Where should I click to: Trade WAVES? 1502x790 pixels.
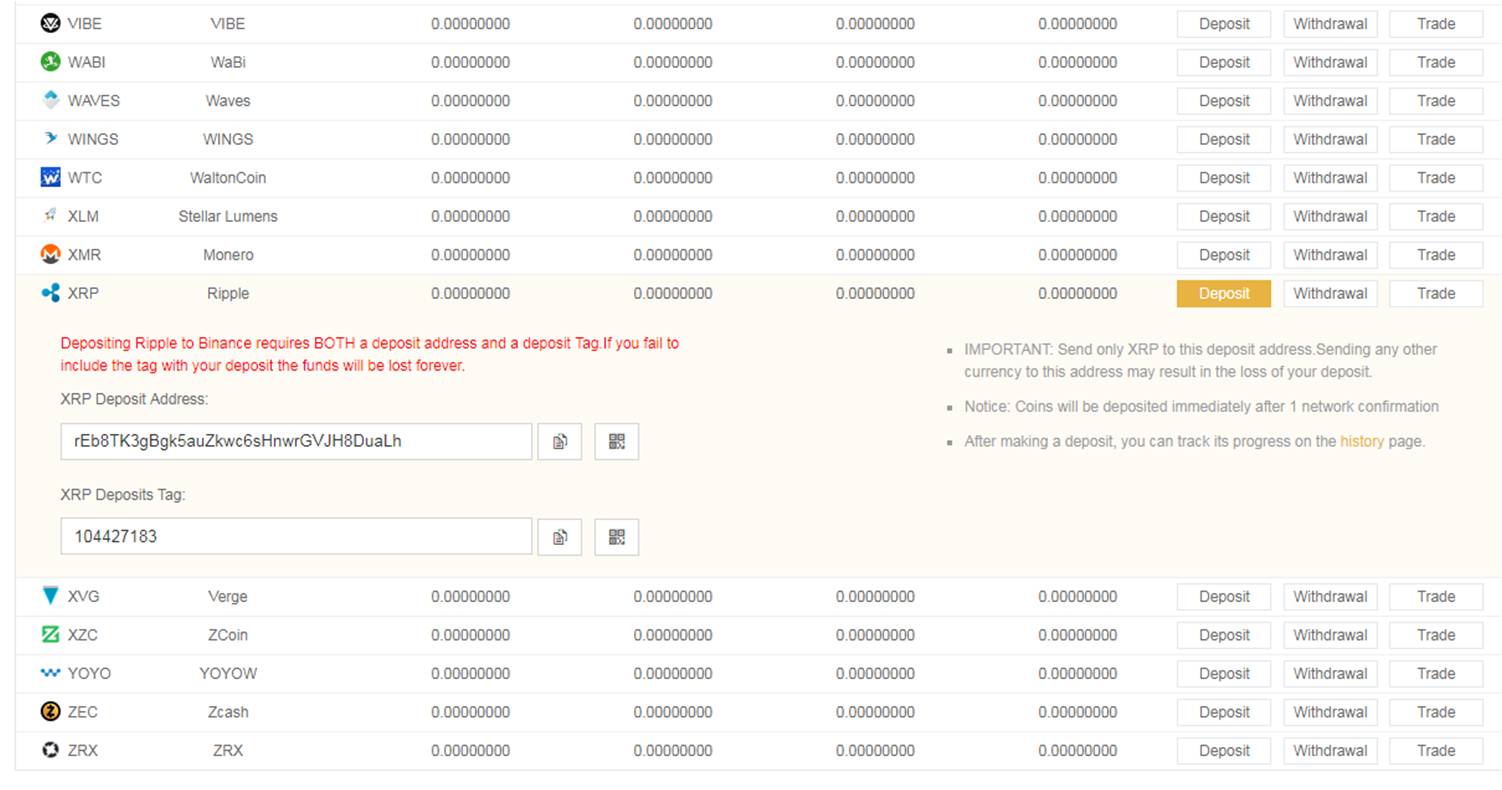tap(1436, 101)
